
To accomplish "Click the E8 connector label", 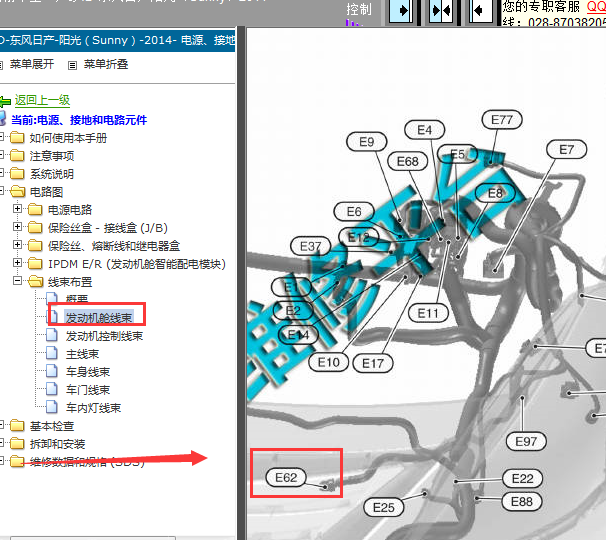I will click(495, 193).
